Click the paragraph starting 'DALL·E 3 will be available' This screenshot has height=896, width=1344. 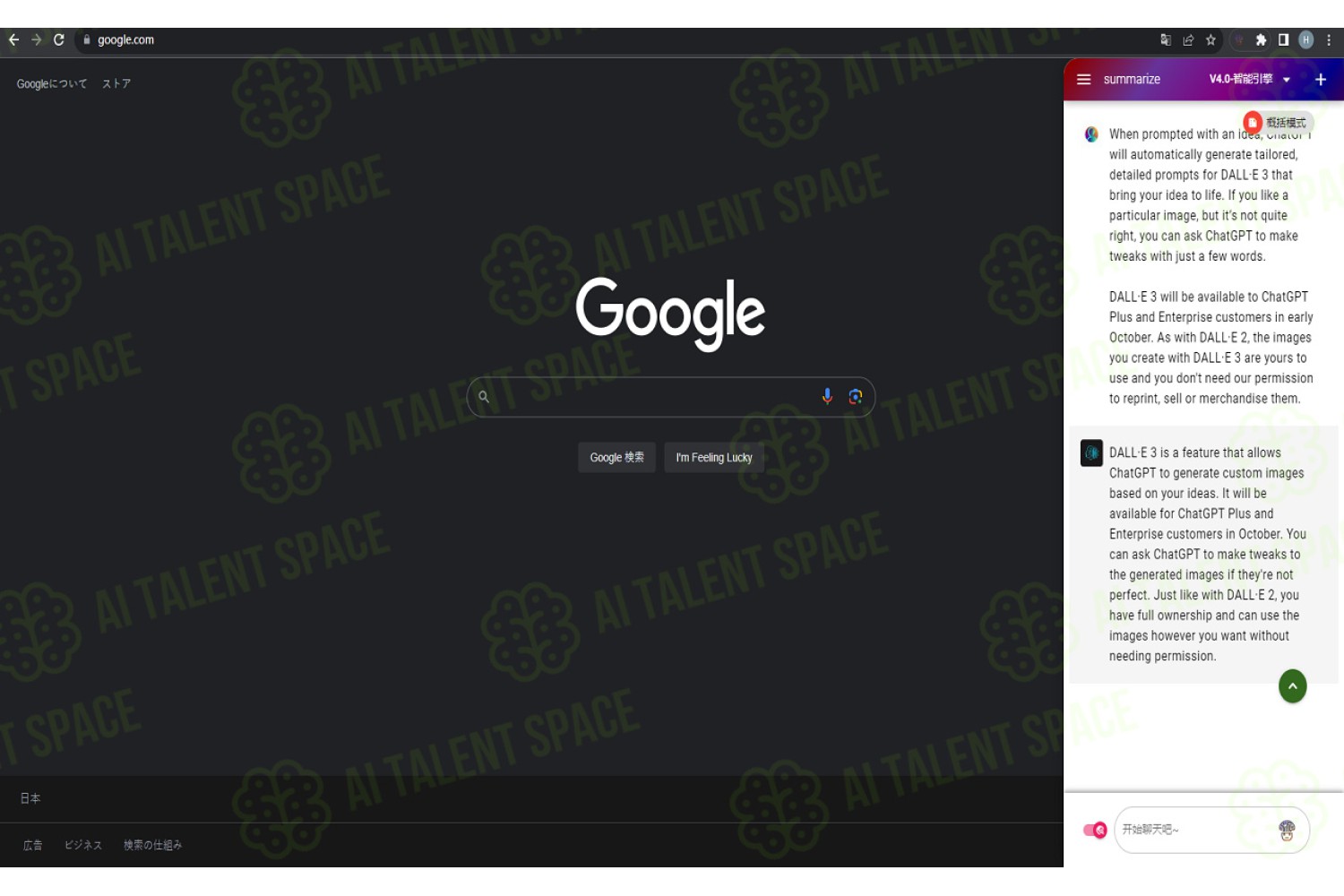(1210, 348)
